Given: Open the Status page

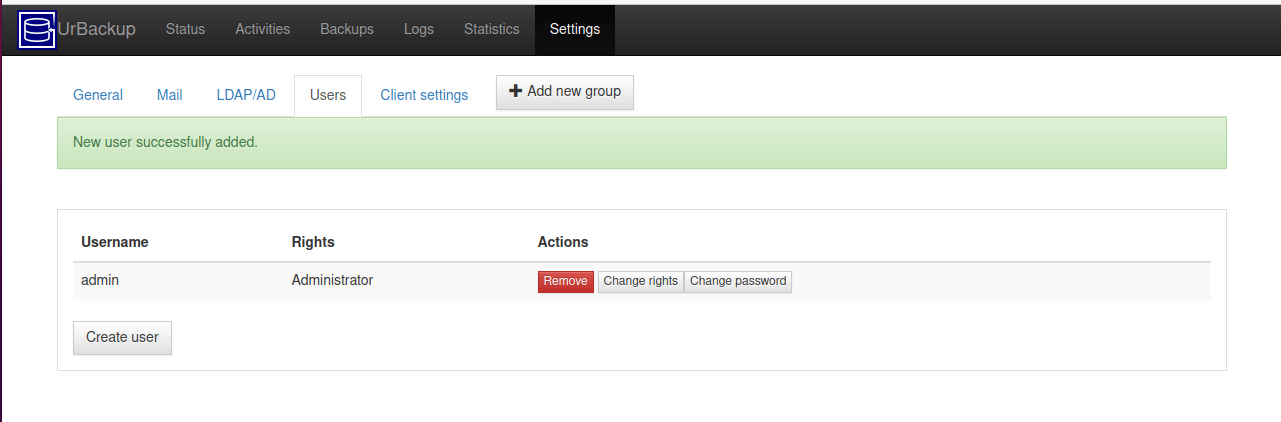Looking at the screenshot, I should [185, 29].
